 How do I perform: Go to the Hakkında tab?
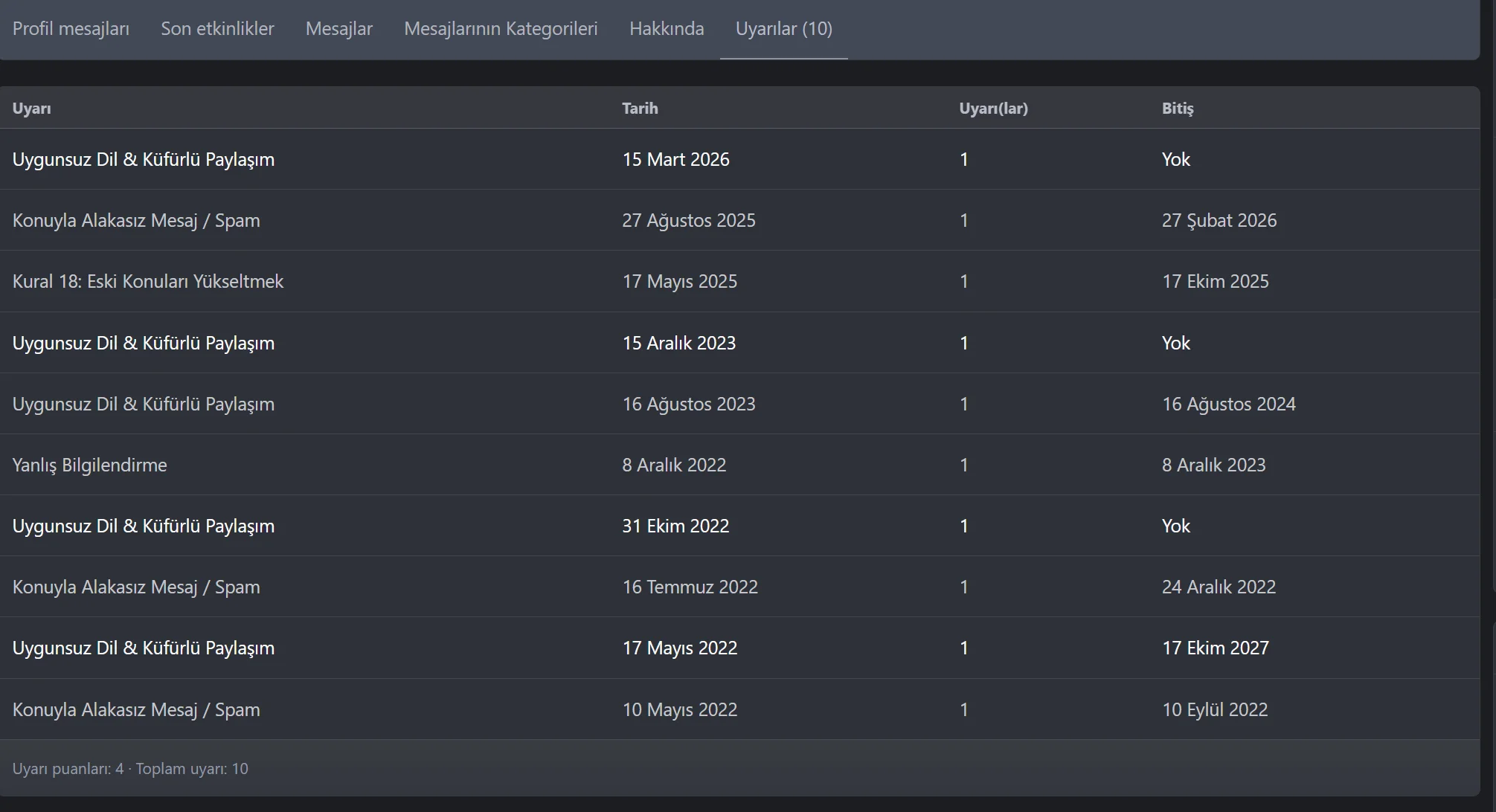(x=667, y=29)
